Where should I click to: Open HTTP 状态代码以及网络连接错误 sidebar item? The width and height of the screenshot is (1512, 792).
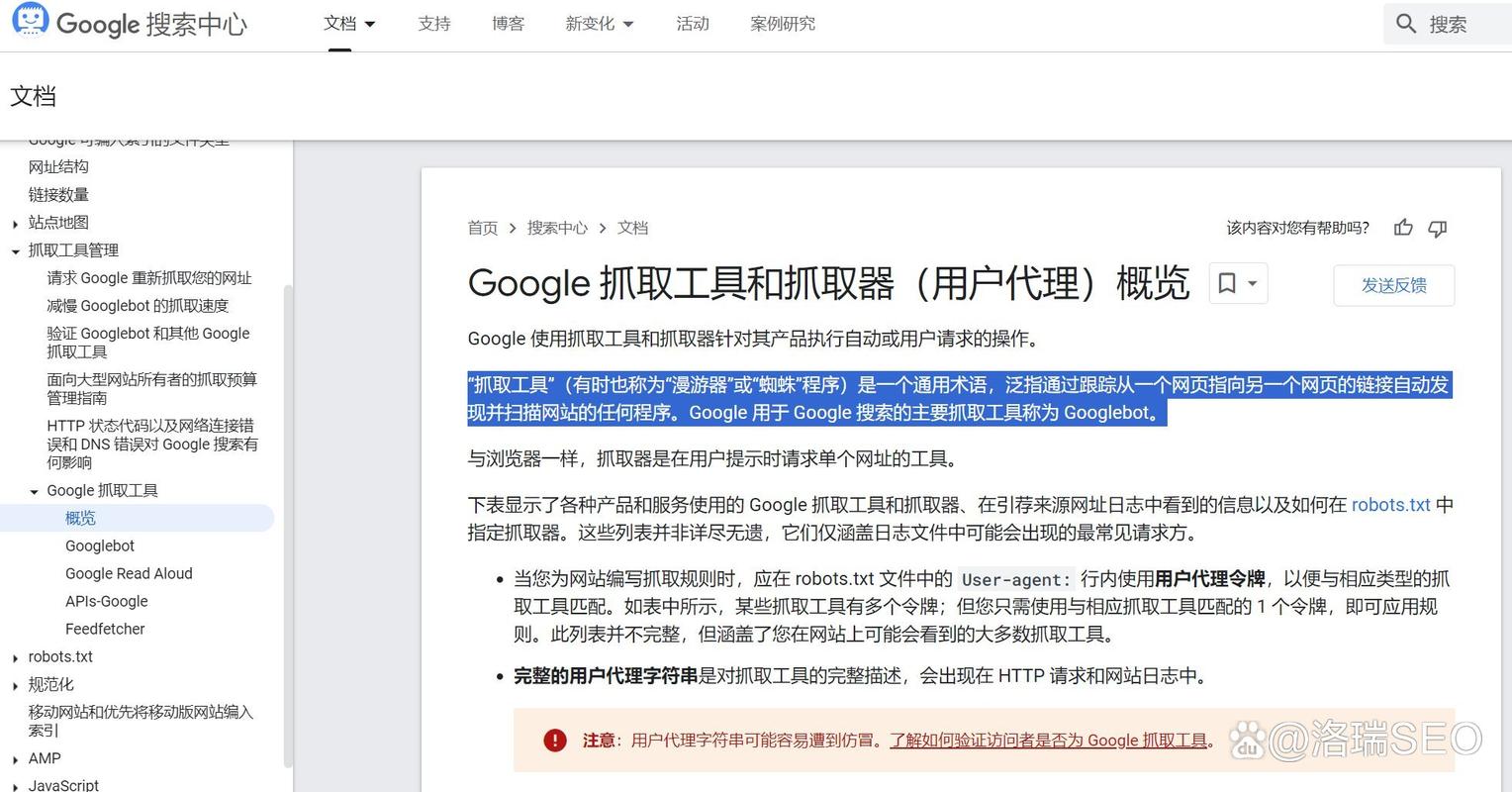pyautogui.click(x=152, y=444)
